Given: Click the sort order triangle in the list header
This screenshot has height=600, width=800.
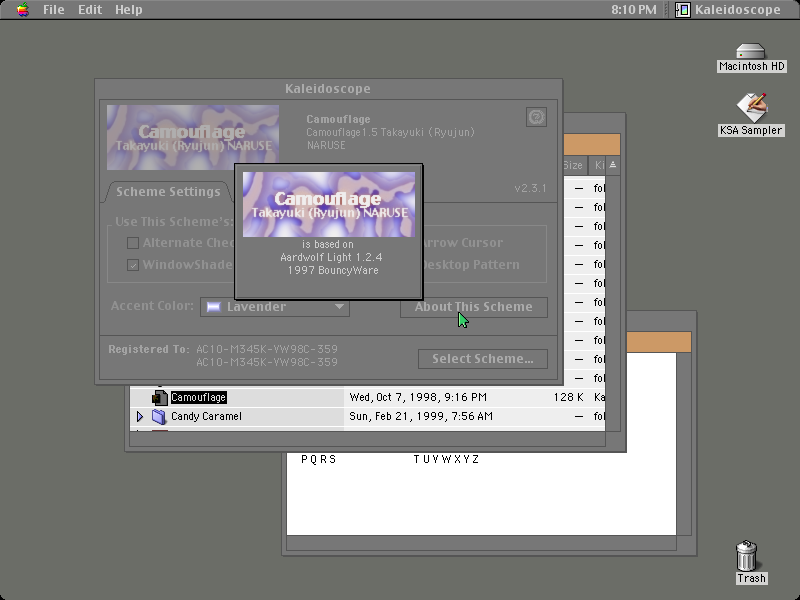Looking at the screenshot, I should click(x=613, y=165).
